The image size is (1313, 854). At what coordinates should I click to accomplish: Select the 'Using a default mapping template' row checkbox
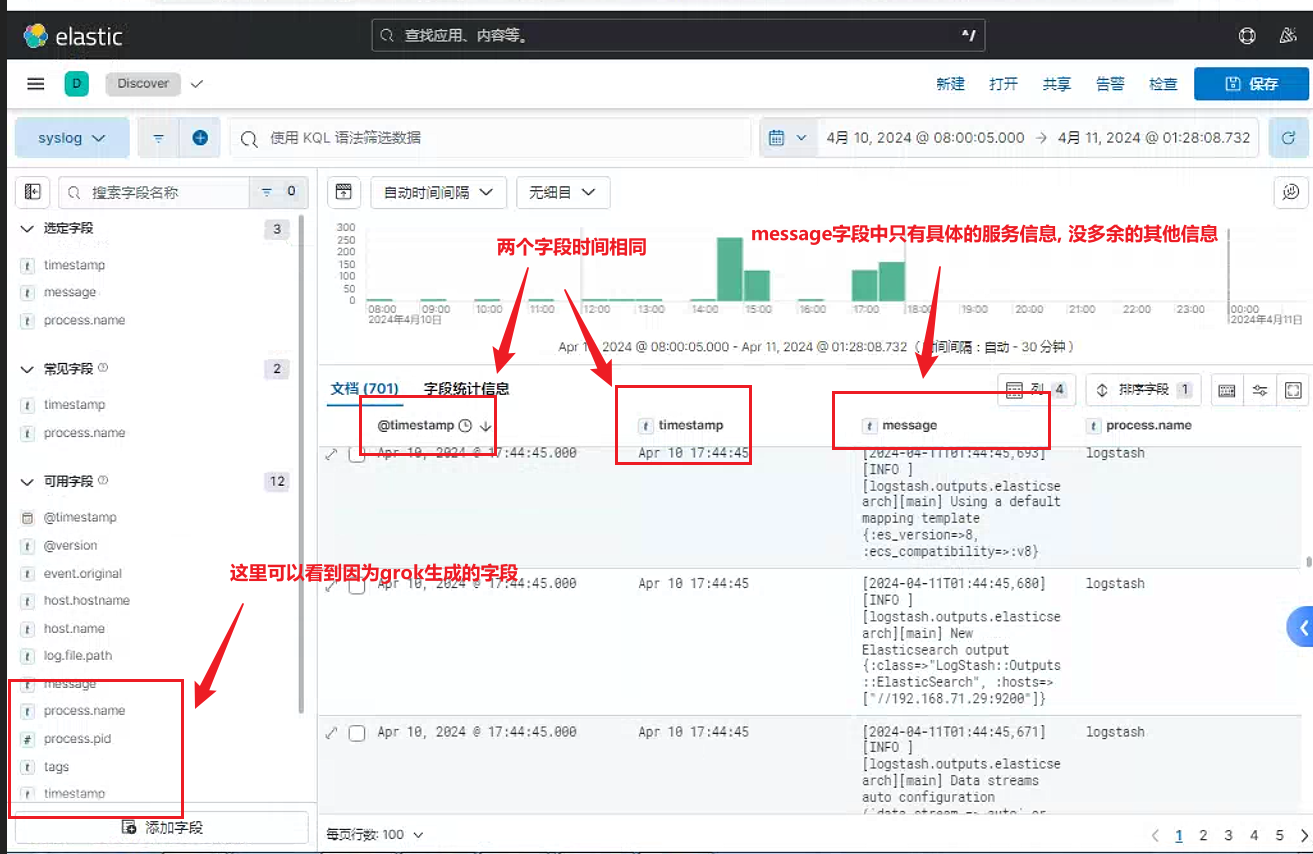[x=357, y=455]
